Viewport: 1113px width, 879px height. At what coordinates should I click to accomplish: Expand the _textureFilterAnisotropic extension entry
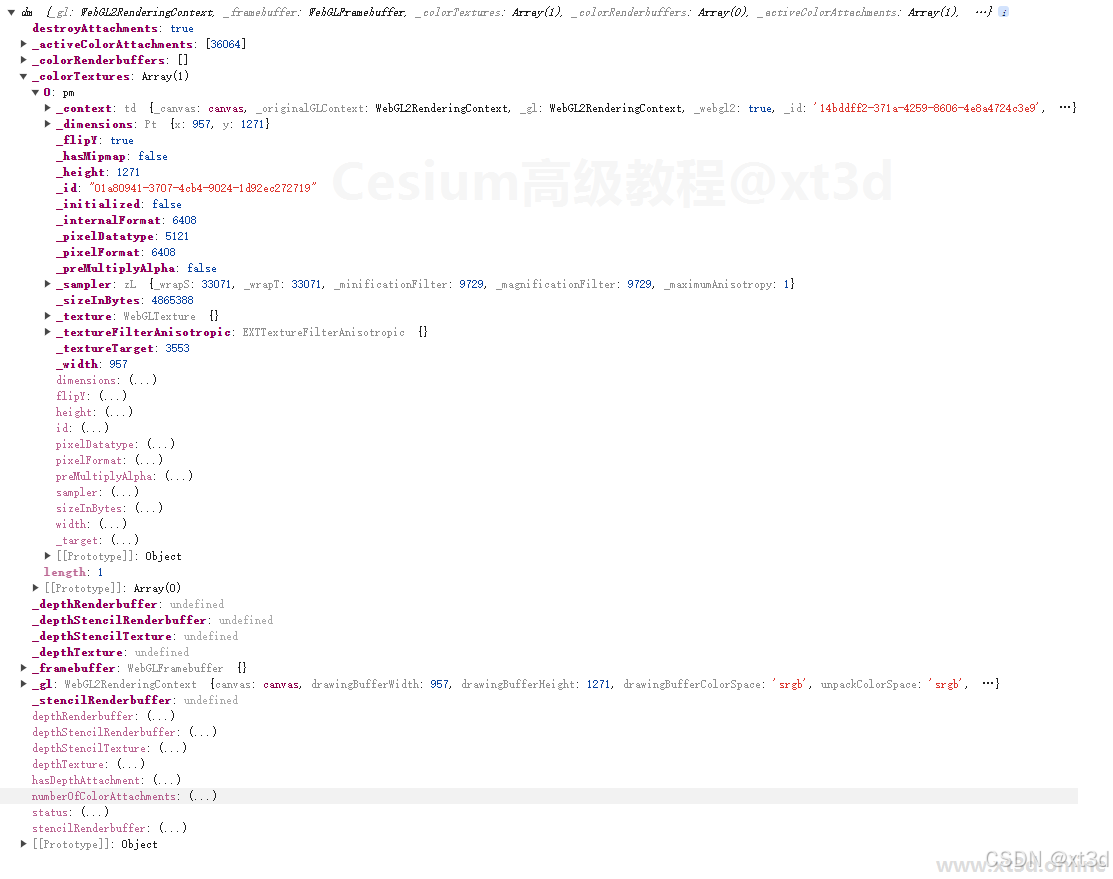(x=47, y=332)
